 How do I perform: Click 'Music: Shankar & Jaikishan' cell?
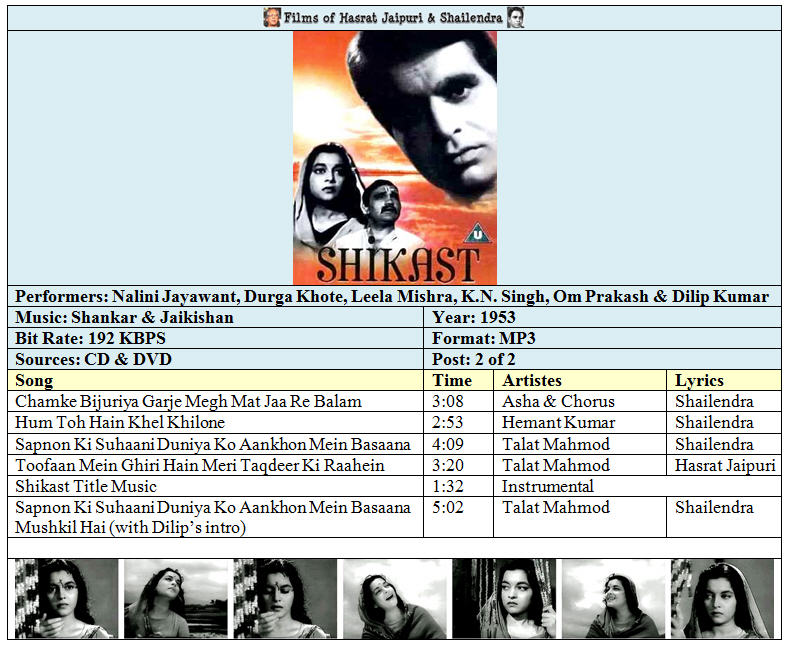(x=216, y=317)
